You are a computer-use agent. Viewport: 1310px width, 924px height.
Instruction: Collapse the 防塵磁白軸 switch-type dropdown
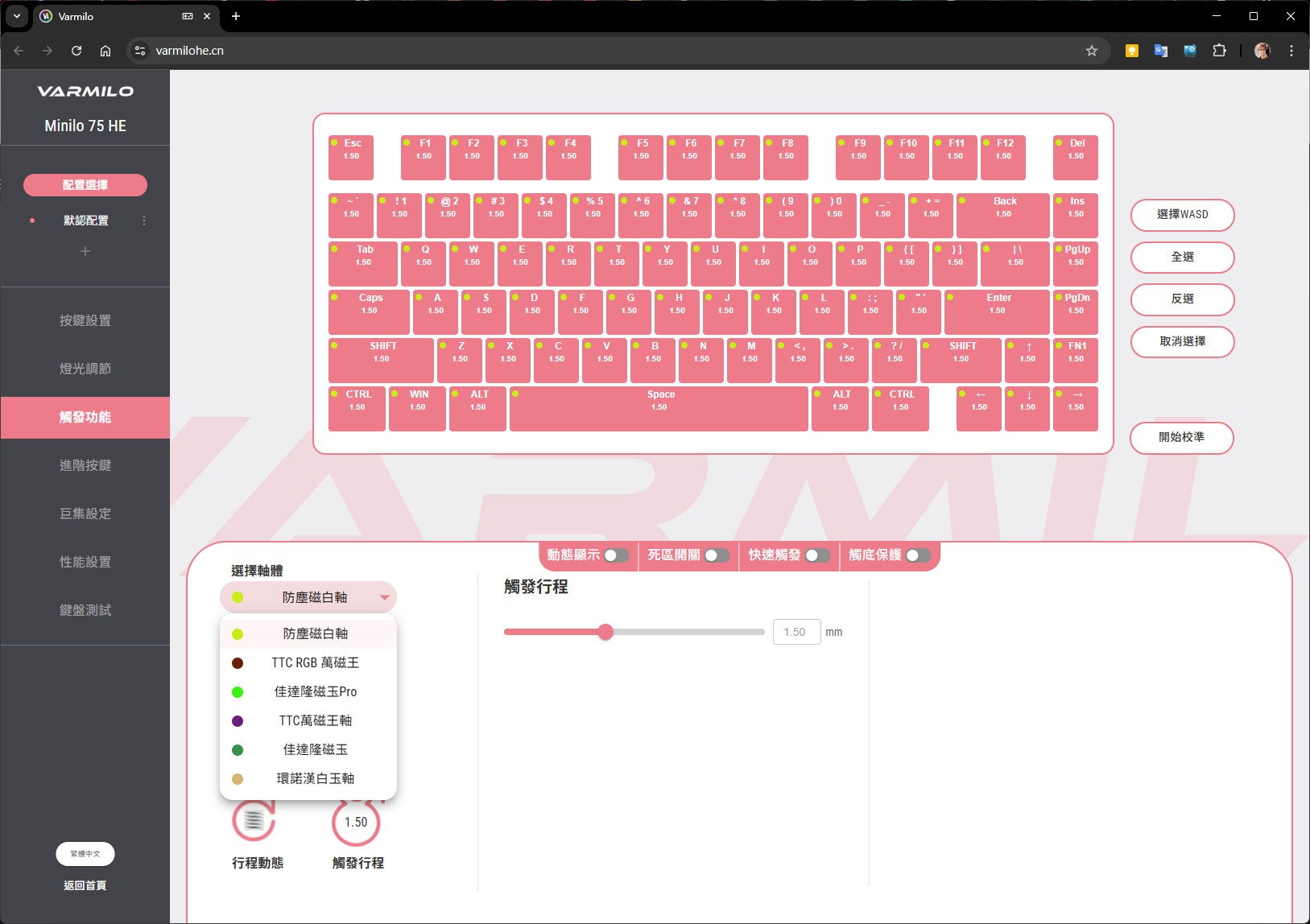pos(385,597)
